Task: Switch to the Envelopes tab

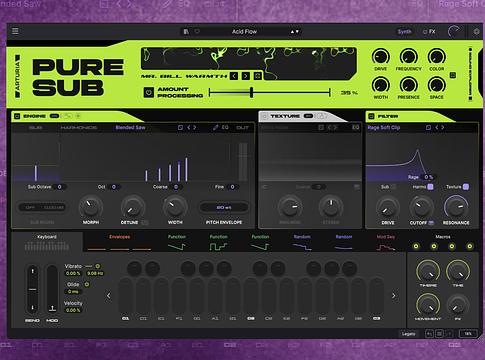Action: tap(119, 242)
